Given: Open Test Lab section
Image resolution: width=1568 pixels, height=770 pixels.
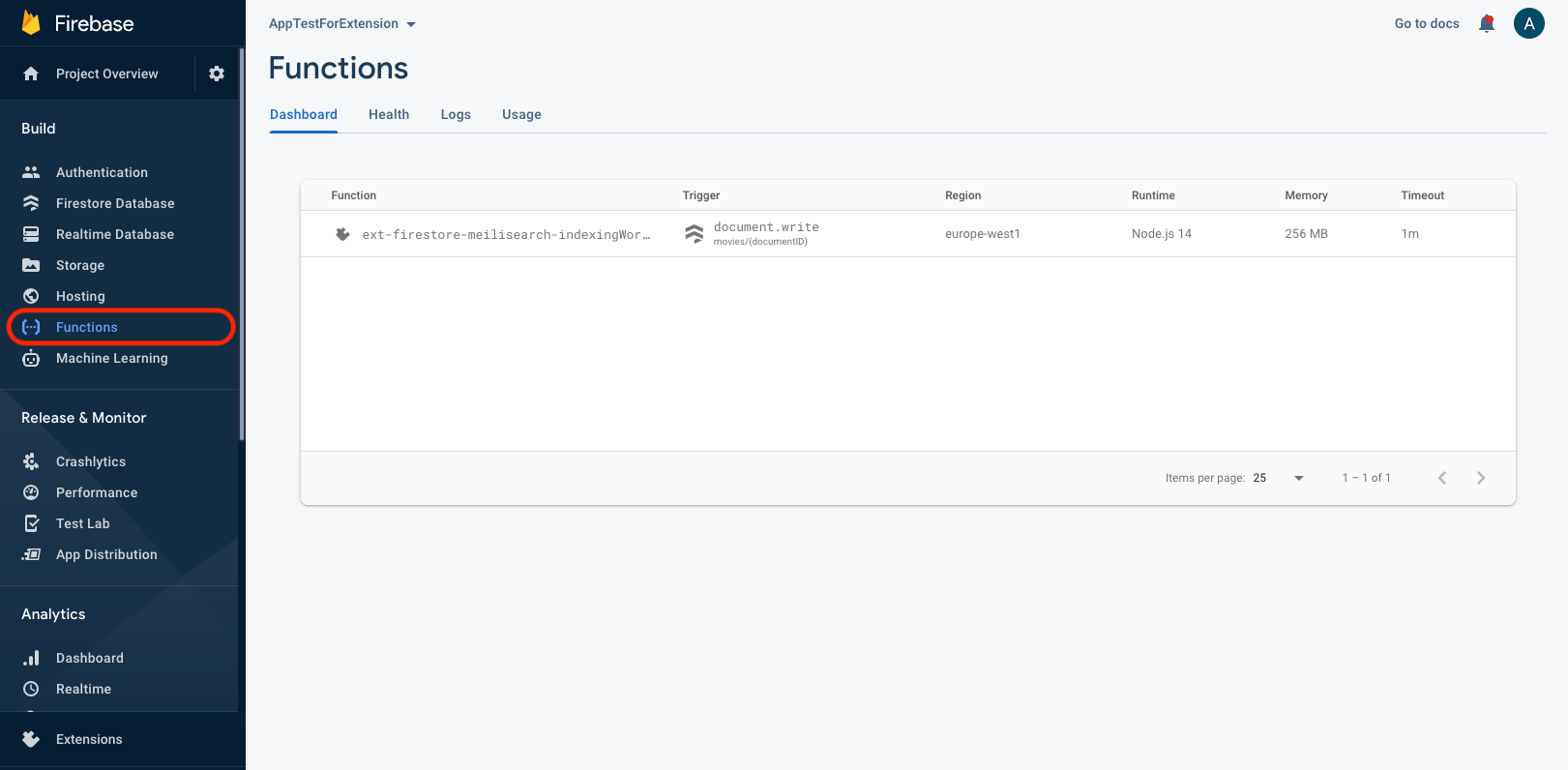Looking at the screenshot, I should click(x=83, y=523).
